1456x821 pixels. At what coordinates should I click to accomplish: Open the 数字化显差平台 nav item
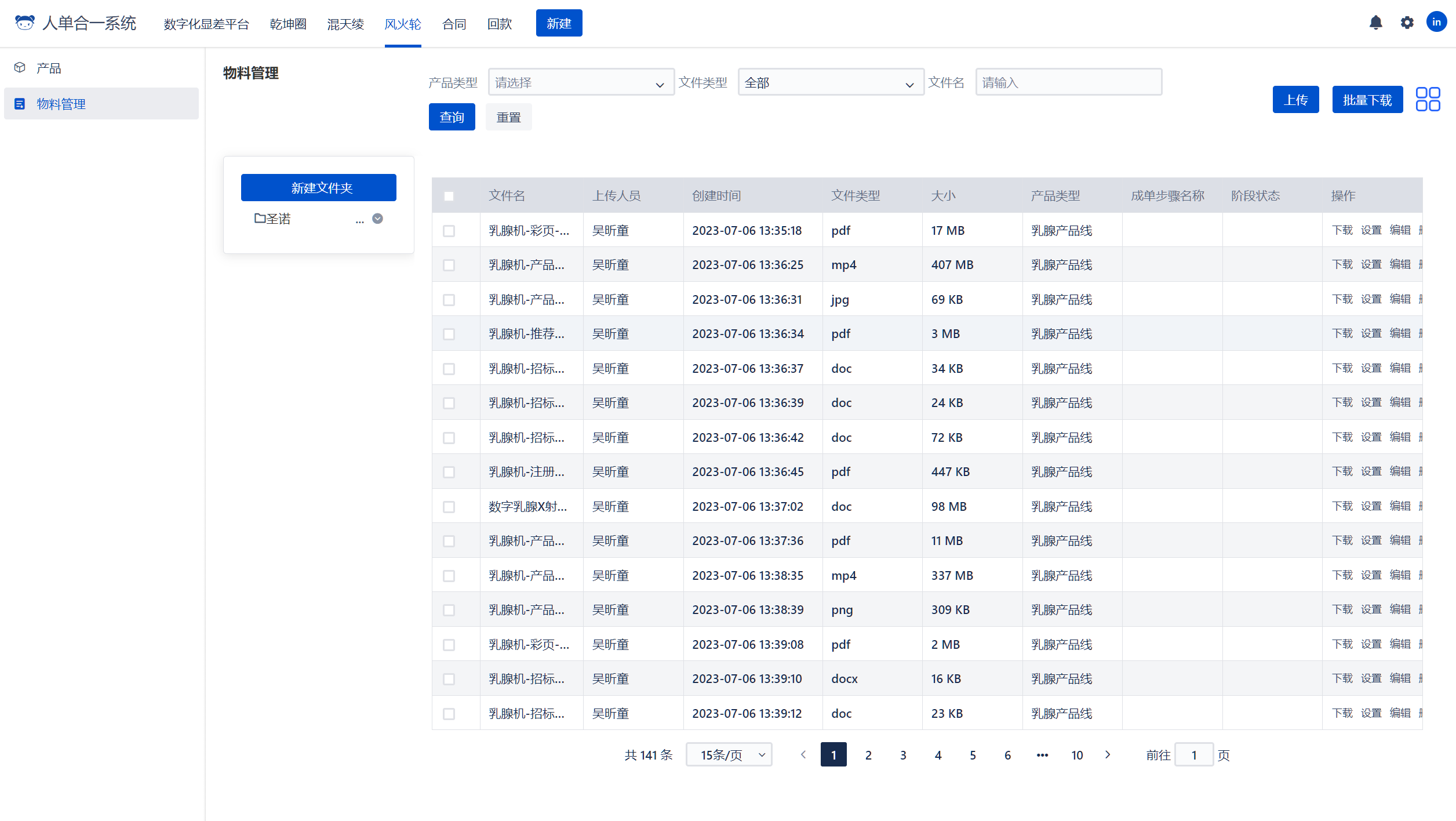click(x=206, y=24)
